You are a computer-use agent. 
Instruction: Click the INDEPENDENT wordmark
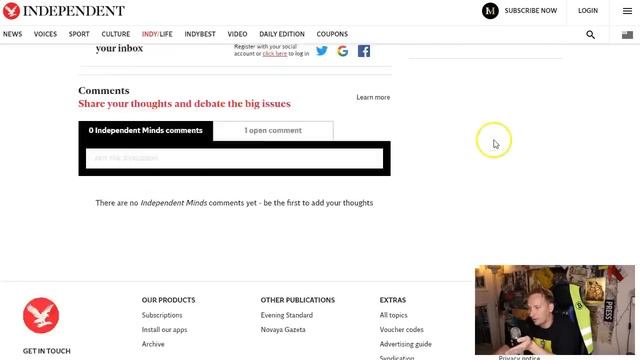tap(74, 11)
